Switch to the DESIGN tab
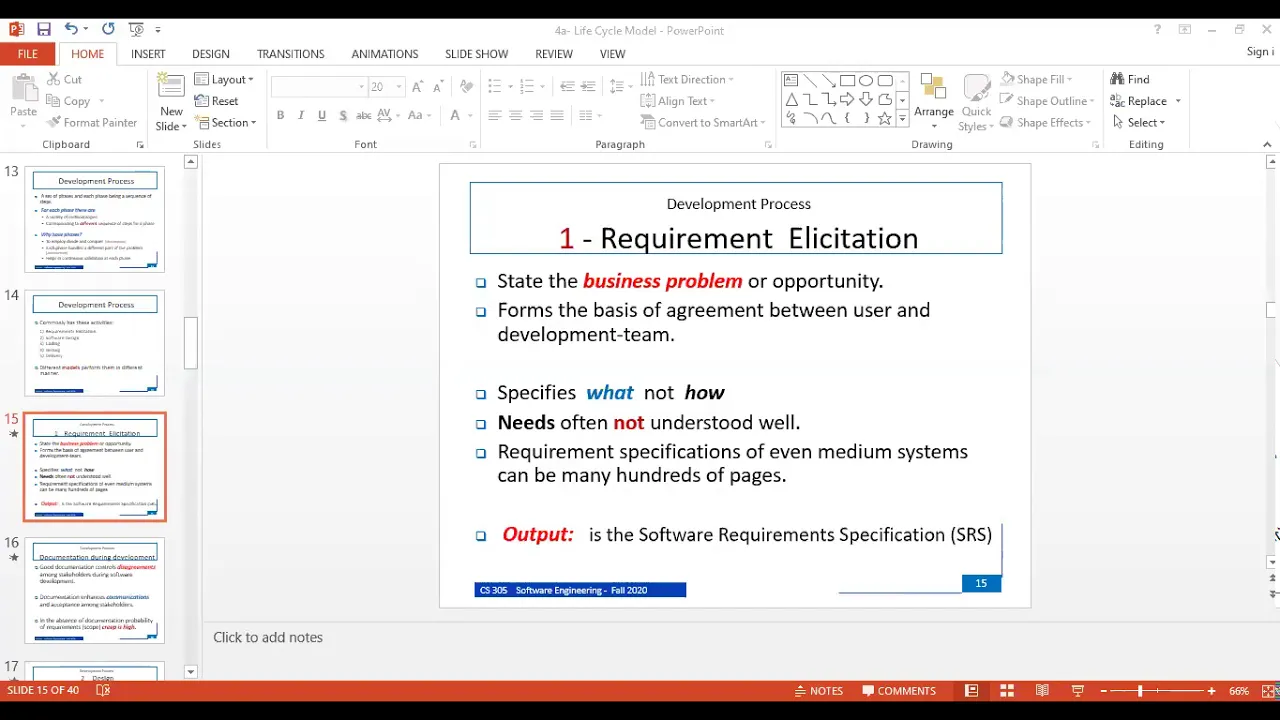This screenshot has width=1280, height=720. pyautogui.click(x=210, y=54)
